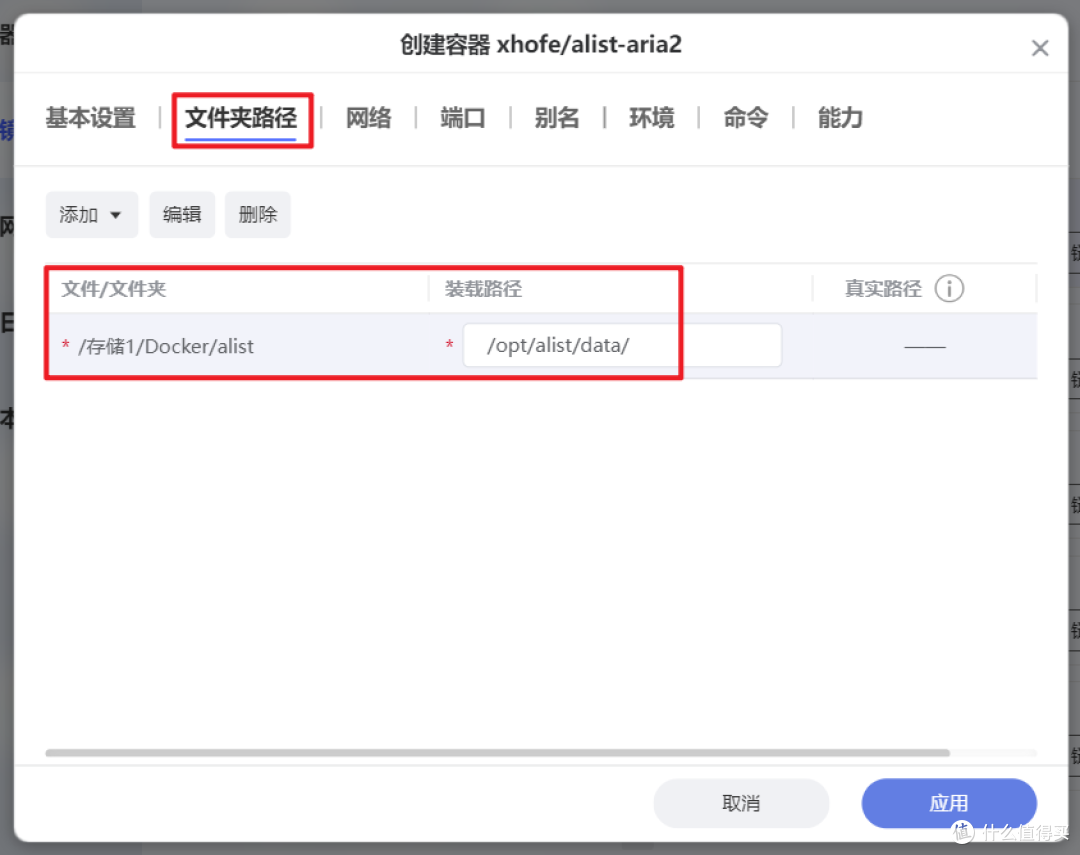Click the 删除 button

(257, 214)
